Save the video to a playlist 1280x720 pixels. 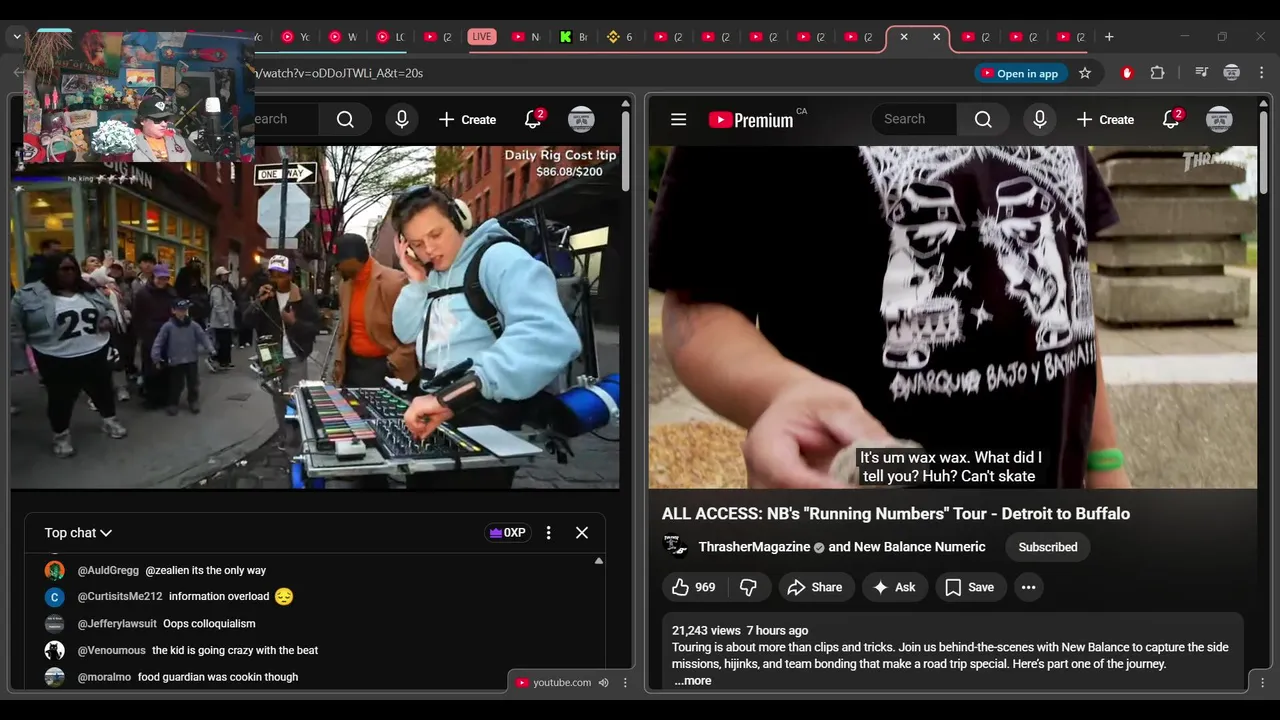tap(970, 587)
